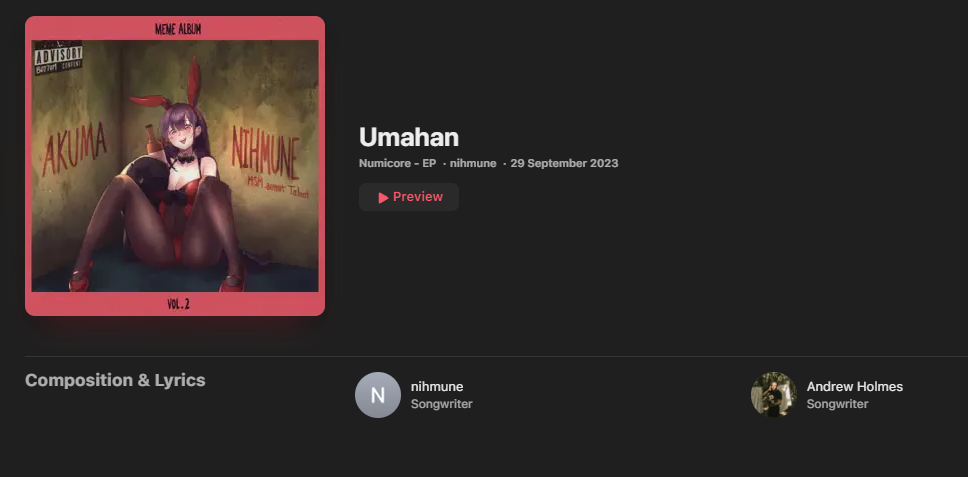The image size is (968, 477).
Task: Open the Andrew Holmes songwriter name
Action: coord(854,387)
